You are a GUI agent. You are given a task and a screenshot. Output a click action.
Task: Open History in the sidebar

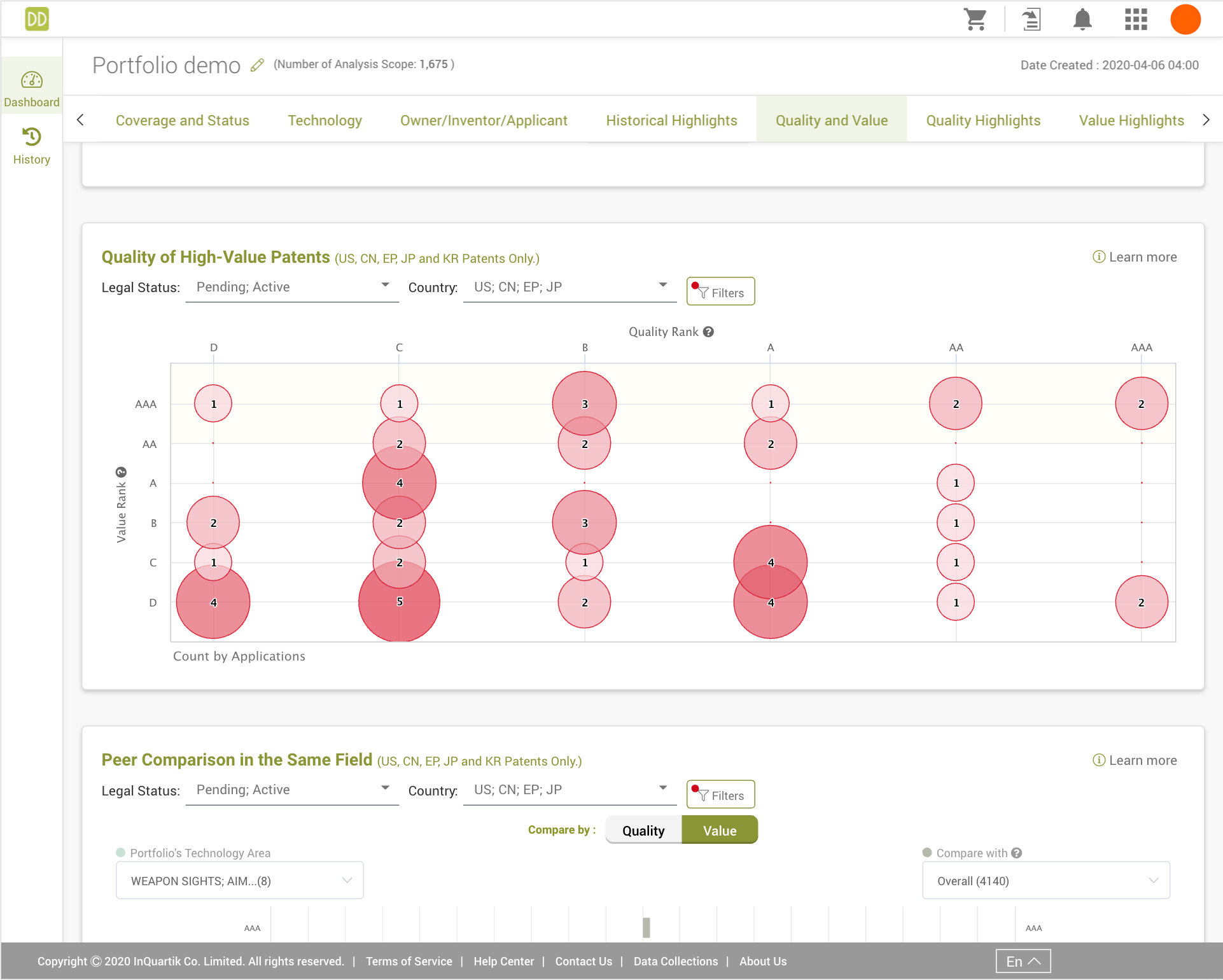[31, 146]
